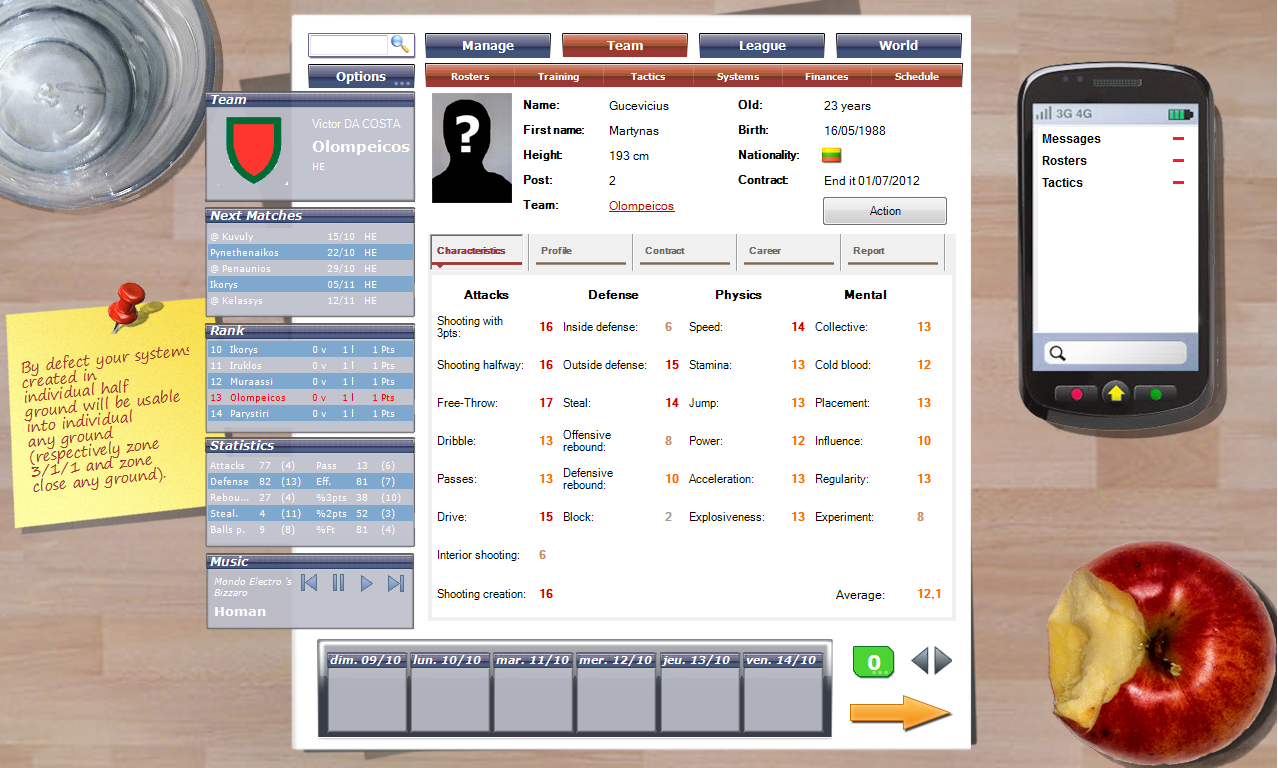1278x768 pixels.
Task: Click the green zero notification counter
Action: pyautogui.click(x=873, y=662)
